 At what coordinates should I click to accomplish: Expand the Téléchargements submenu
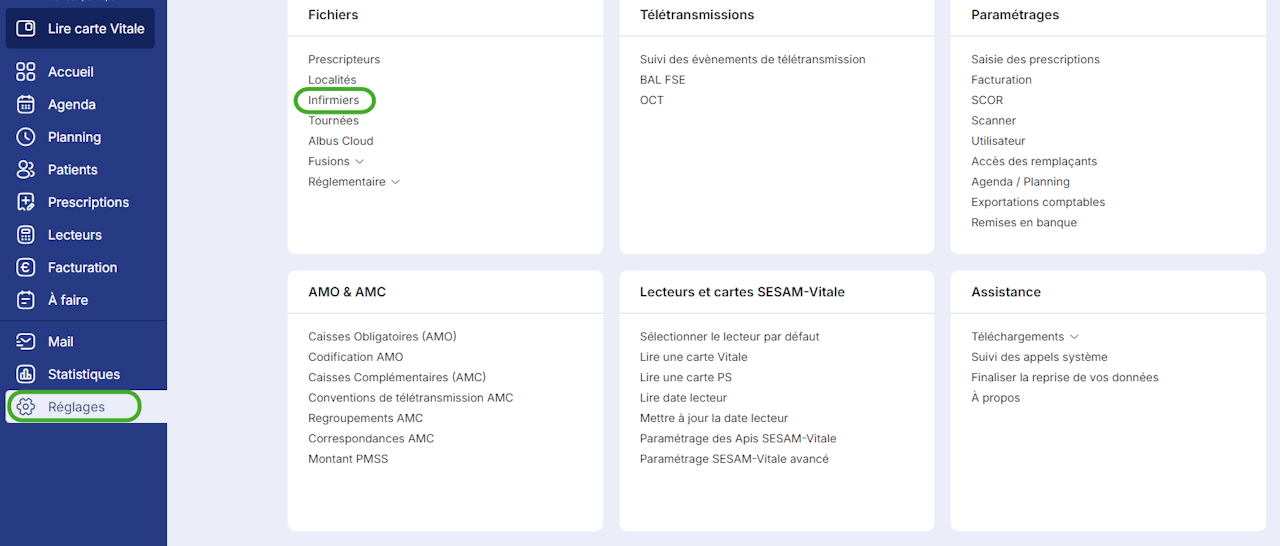click(x=1074, y=337)
